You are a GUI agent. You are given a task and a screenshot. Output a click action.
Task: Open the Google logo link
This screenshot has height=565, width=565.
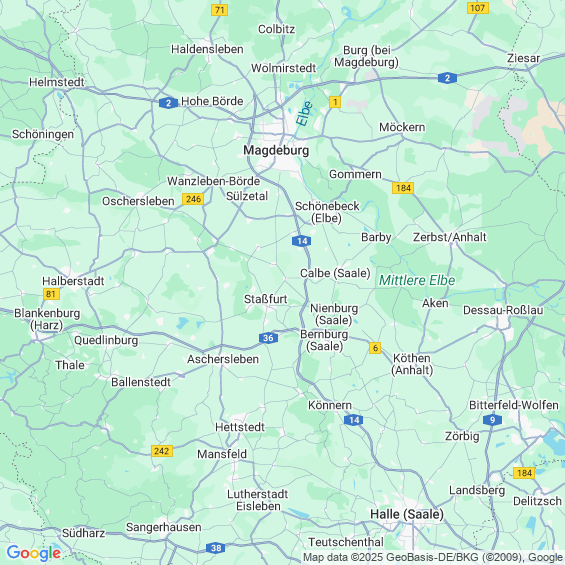(34, 553)
